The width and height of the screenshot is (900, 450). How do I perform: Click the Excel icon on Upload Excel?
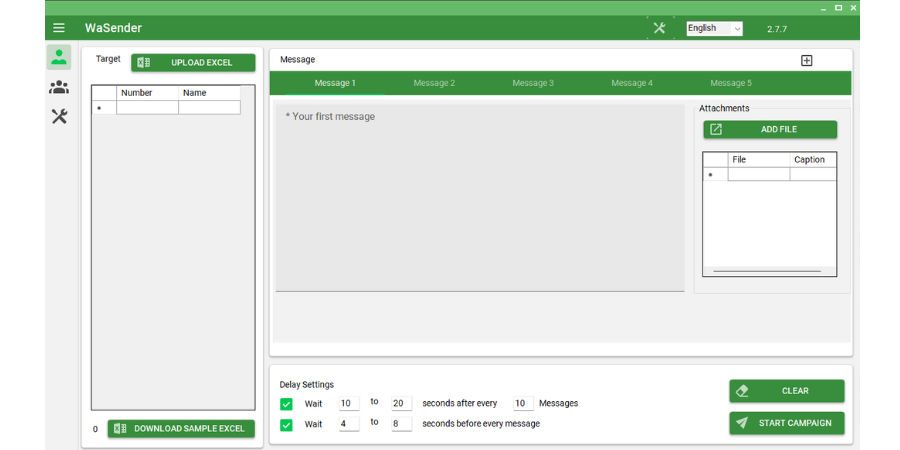pos(144,62)
